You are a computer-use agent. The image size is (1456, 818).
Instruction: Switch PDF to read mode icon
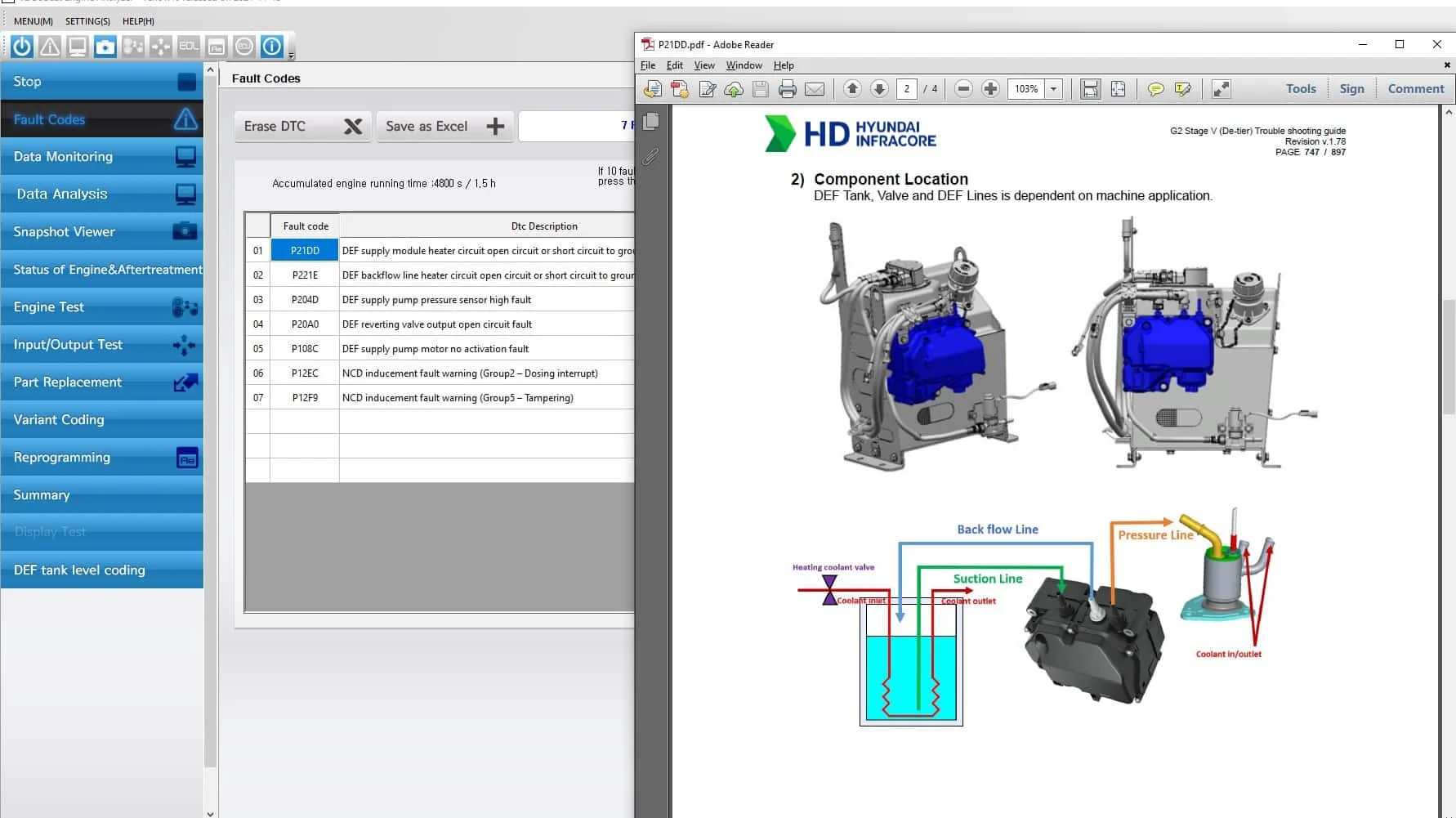pyautogui.click(x=1221, y=89)
